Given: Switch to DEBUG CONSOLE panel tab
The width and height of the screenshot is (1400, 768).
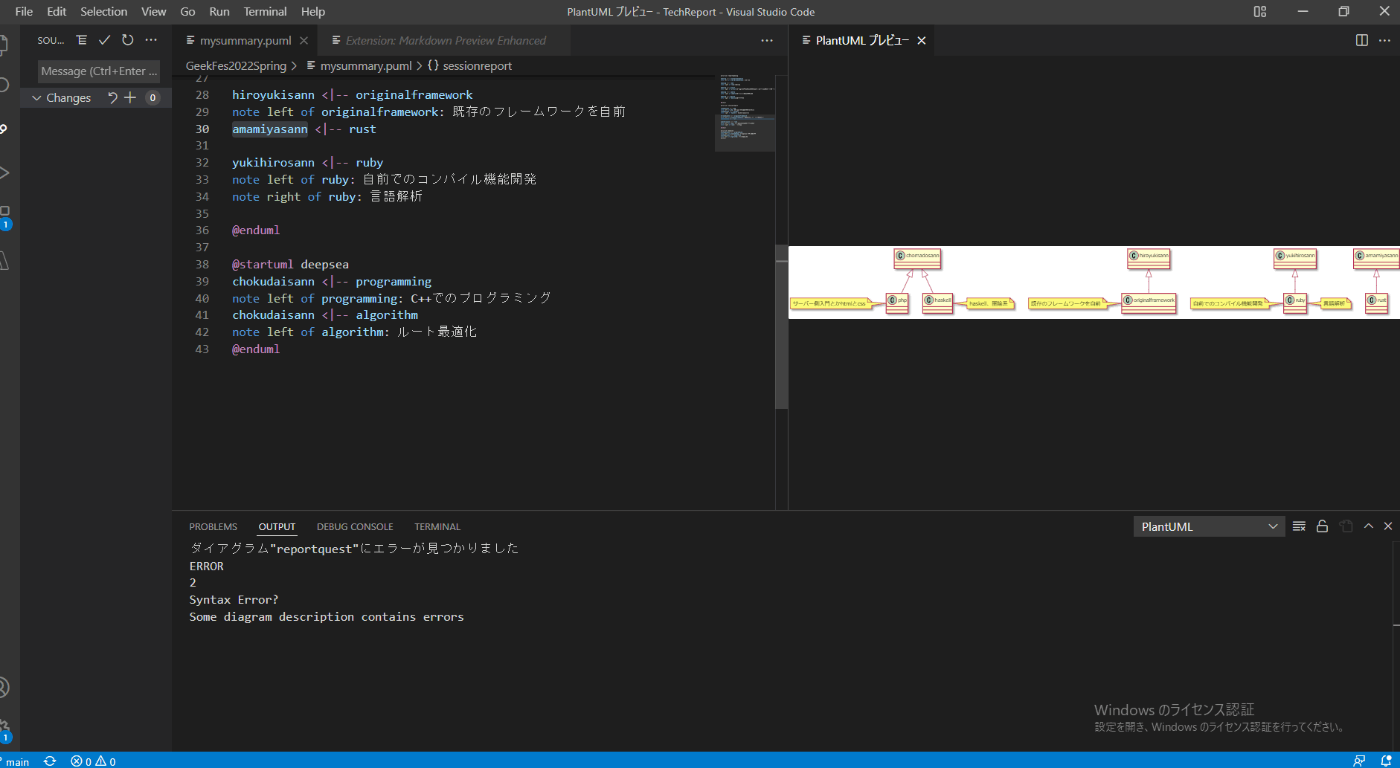Looking at the screenshot, I should [x=355, y=527].
